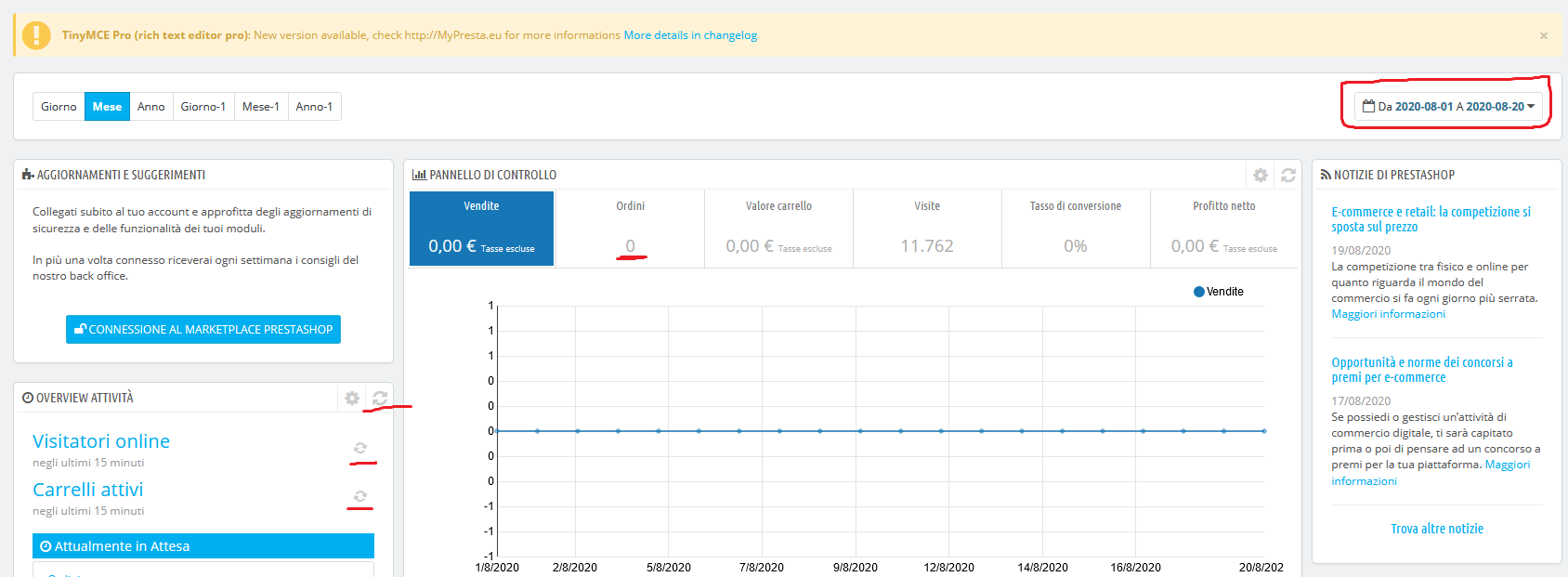This screenshot has height=577, width=1568.
Task: Open Overview Attività settings gear
Action: 352,398
